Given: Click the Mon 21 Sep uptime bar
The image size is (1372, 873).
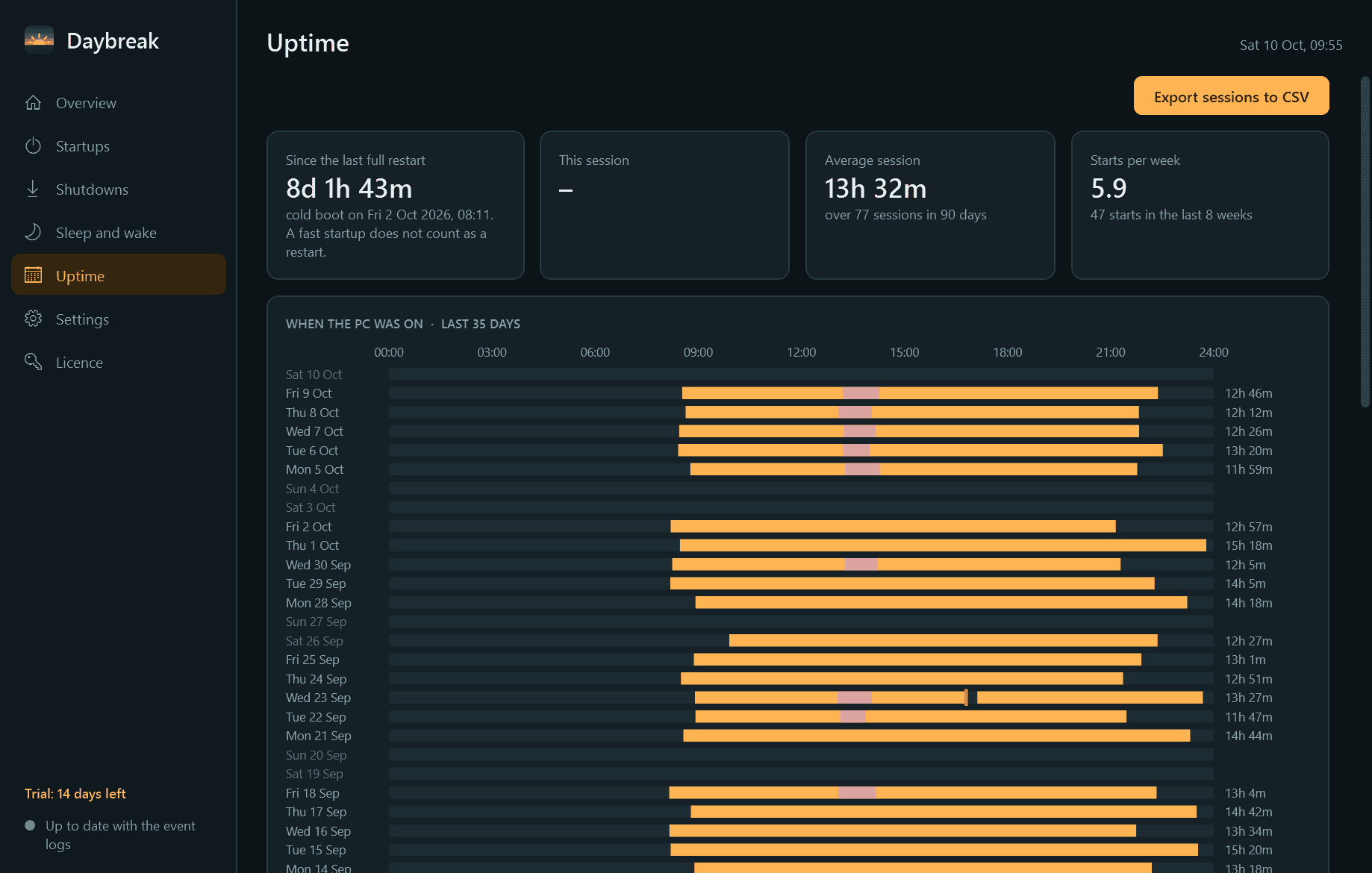Looking at the screenshot, I should pos(937,736).
